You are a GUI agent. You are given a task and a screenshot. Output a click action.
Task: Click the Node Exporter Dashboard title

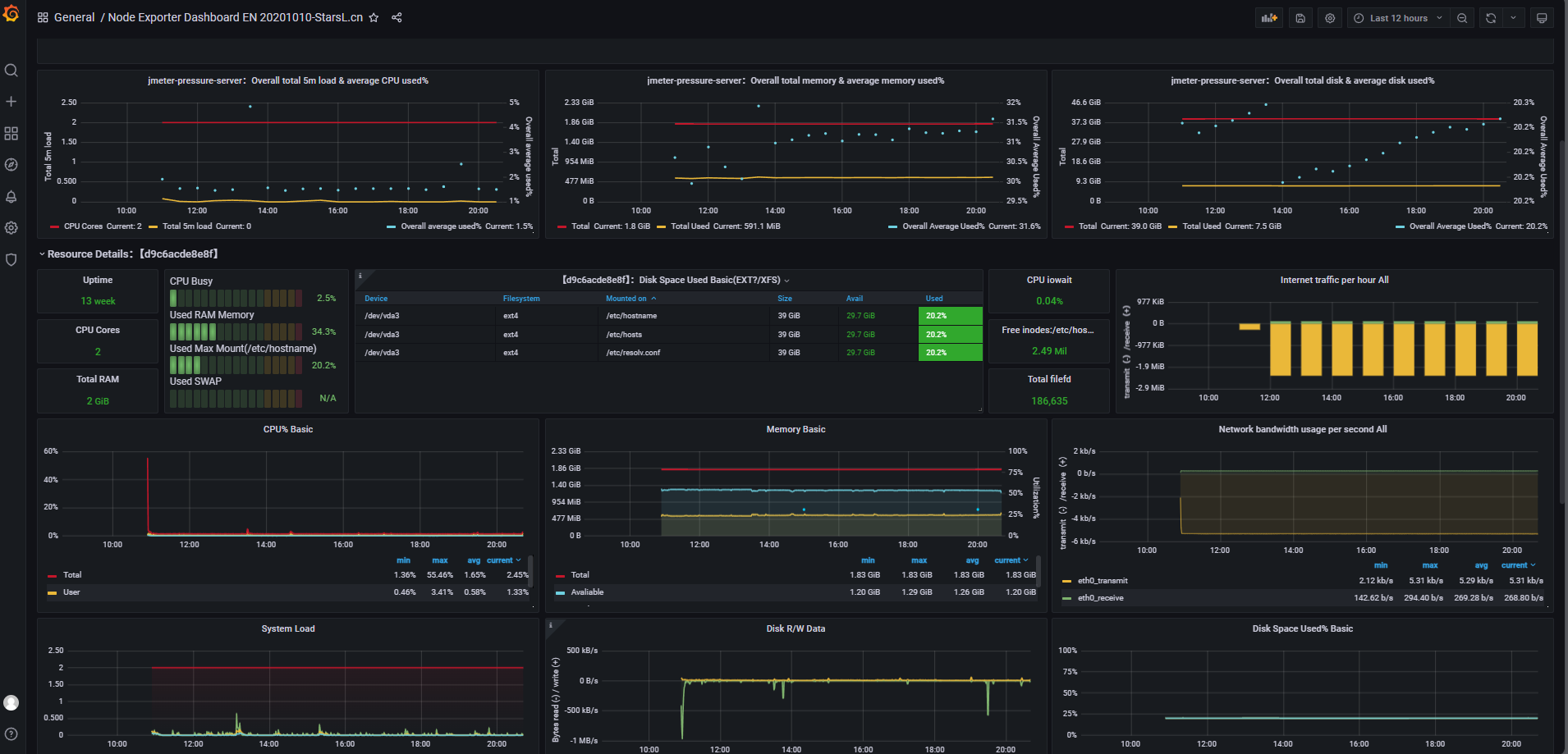[x=236, y=17]
